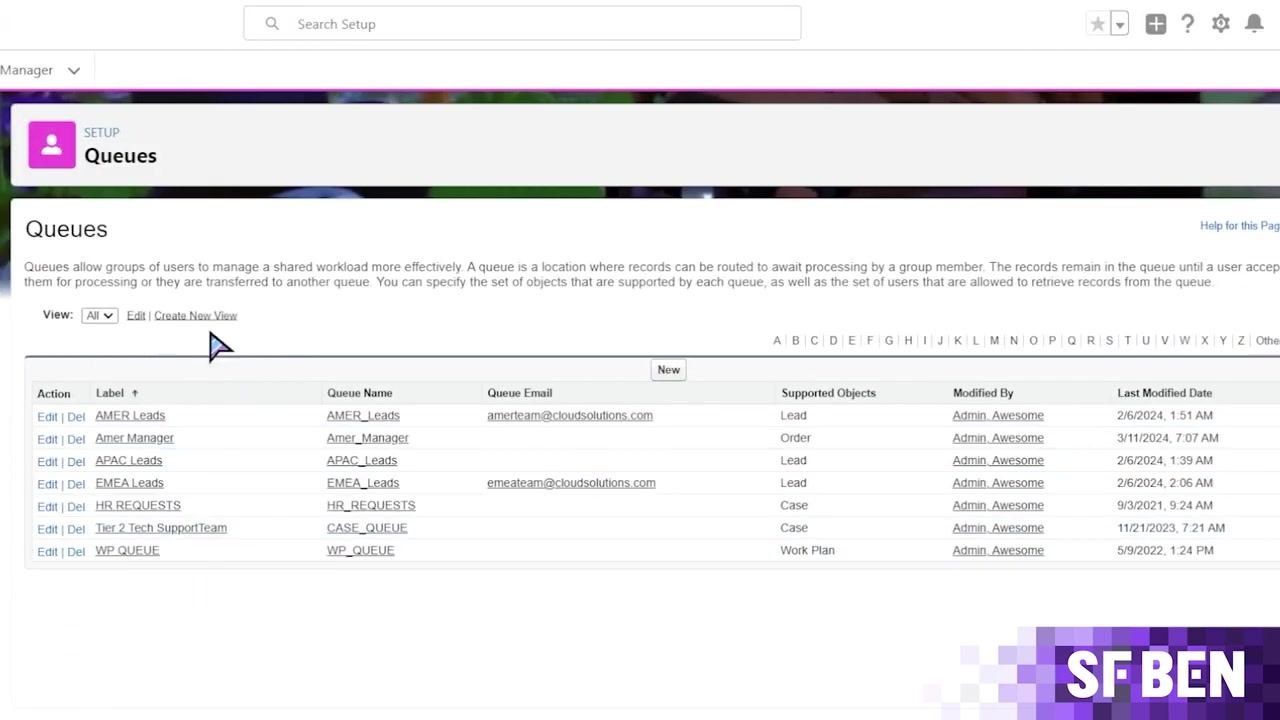Open the WP QUEUE label link

[x=127, y=550]
